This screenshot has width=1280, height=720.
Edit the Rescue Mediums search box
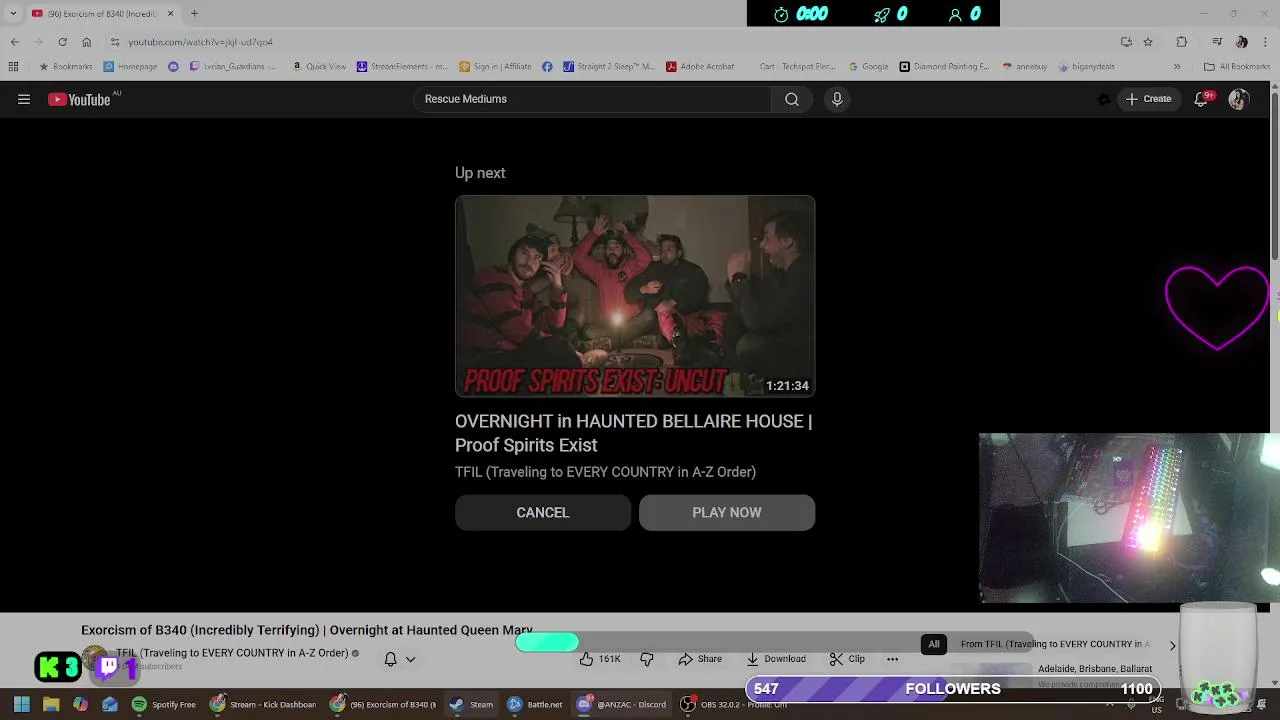pos(593,99)
